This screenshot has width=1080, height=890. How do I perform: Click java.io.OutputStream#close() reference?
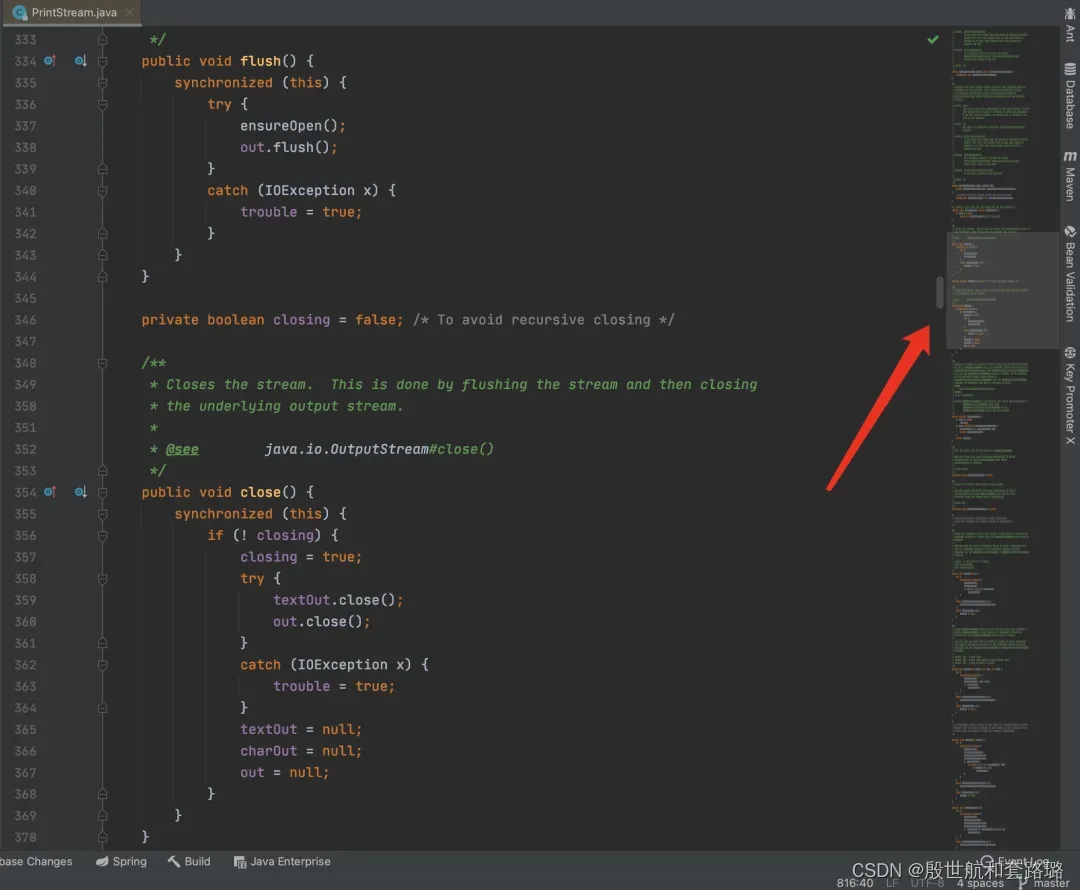pos(379,449)
